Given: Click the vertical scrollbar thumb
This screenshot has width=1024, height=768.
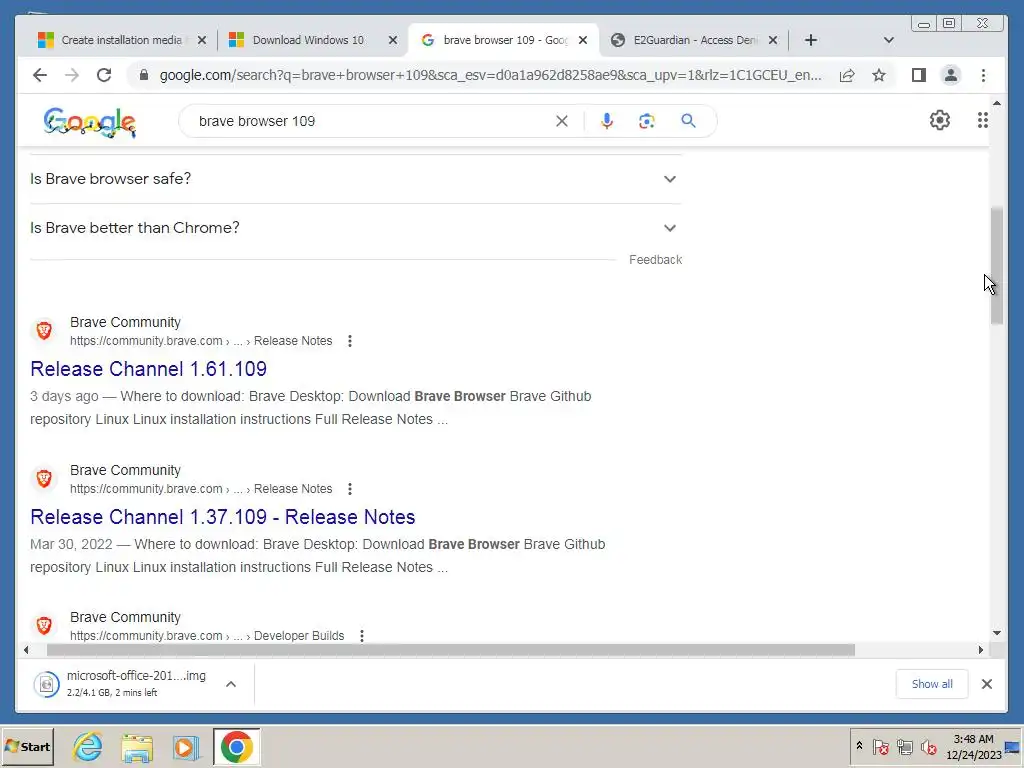Looking at the screenshot, I should (997, 266).
